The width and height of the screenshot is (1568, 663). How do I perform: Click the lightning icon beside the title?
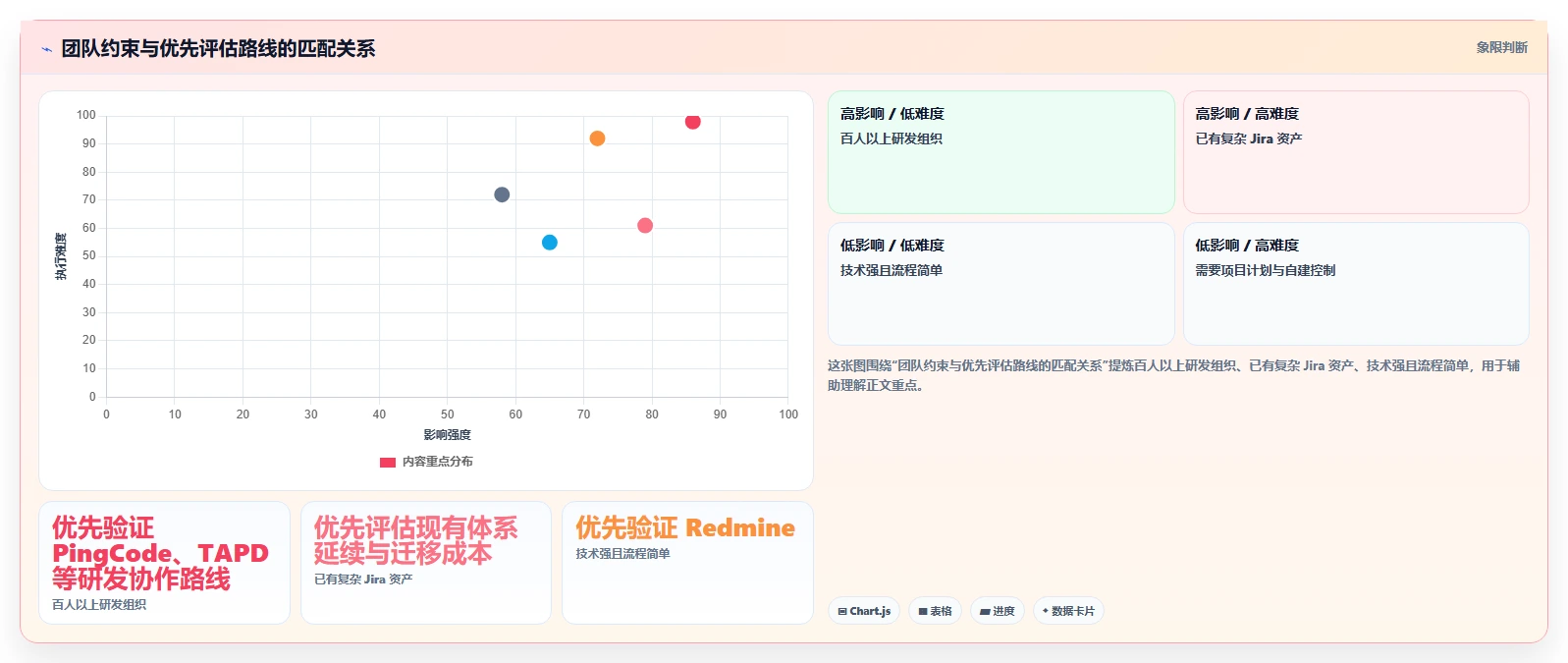click(46, 49)
